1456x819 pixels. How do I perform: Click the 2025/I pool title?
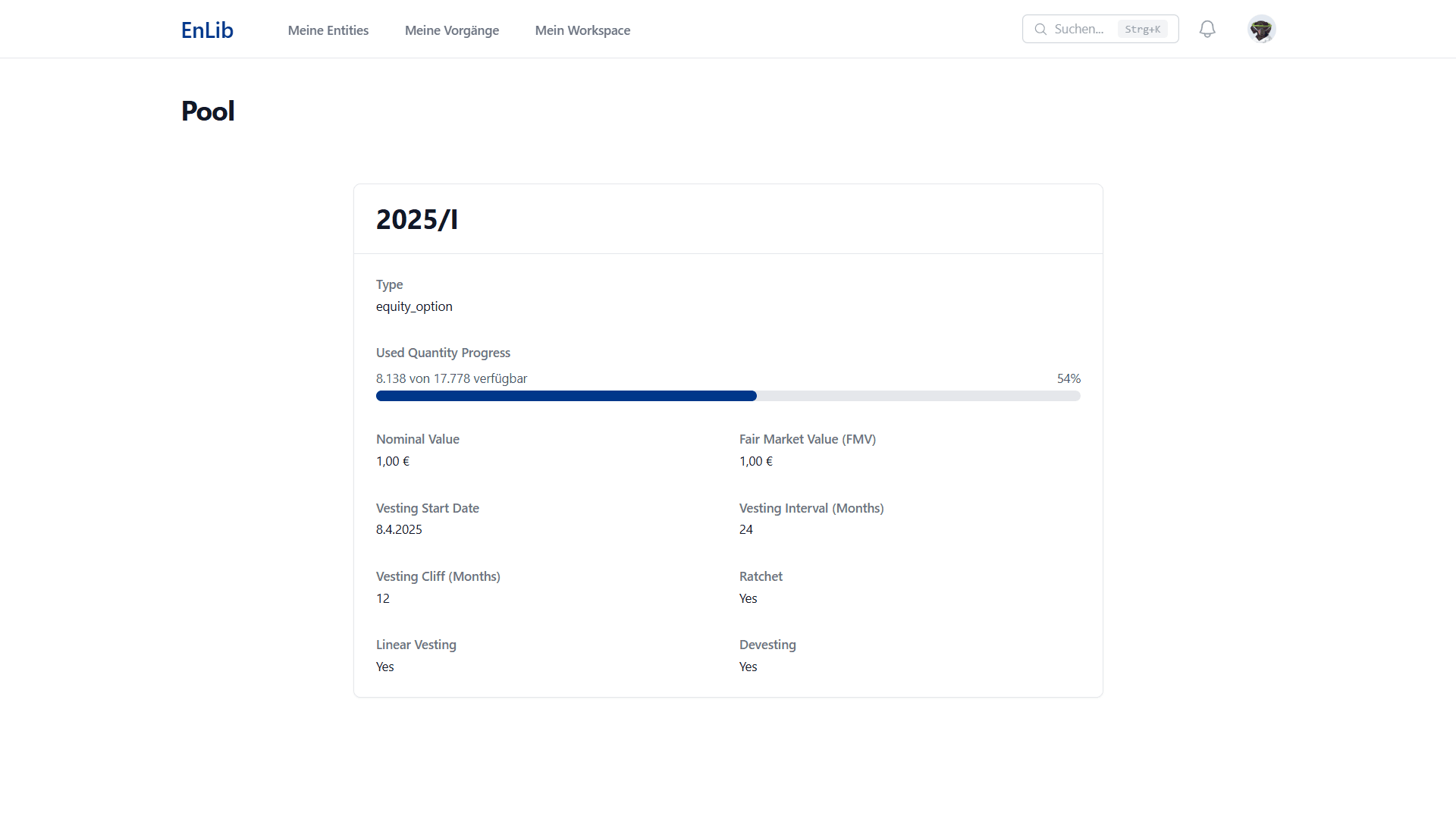pos(416,219)
